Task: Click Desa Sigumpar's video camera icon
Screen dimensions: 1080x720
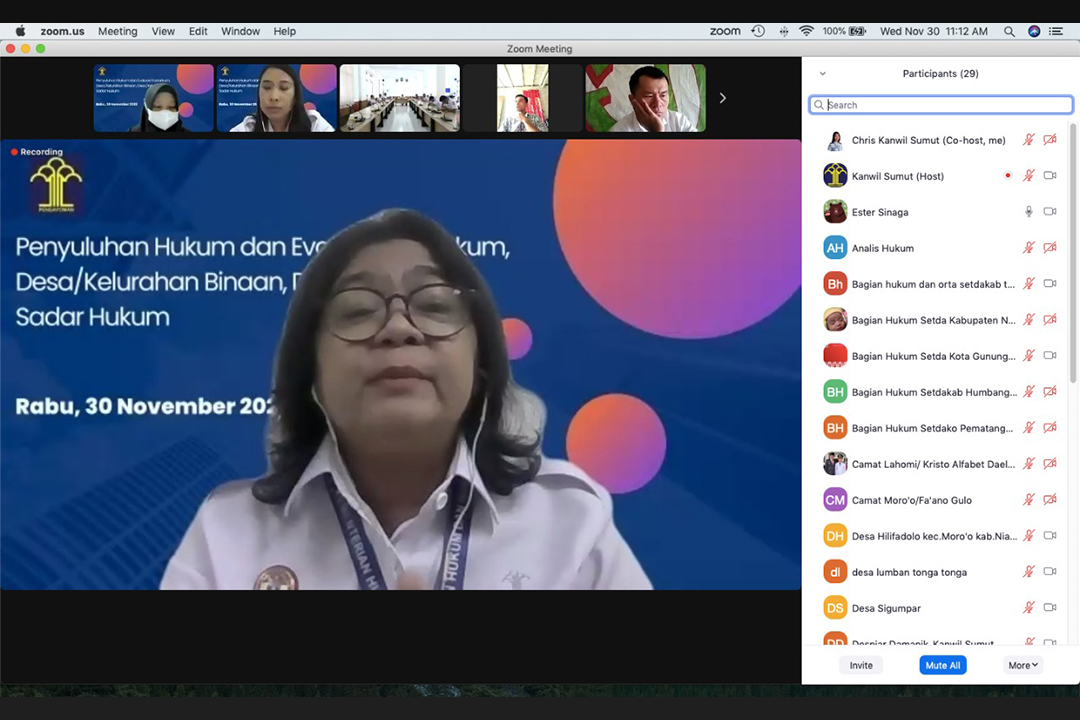Action: [x=1050, y=608]
